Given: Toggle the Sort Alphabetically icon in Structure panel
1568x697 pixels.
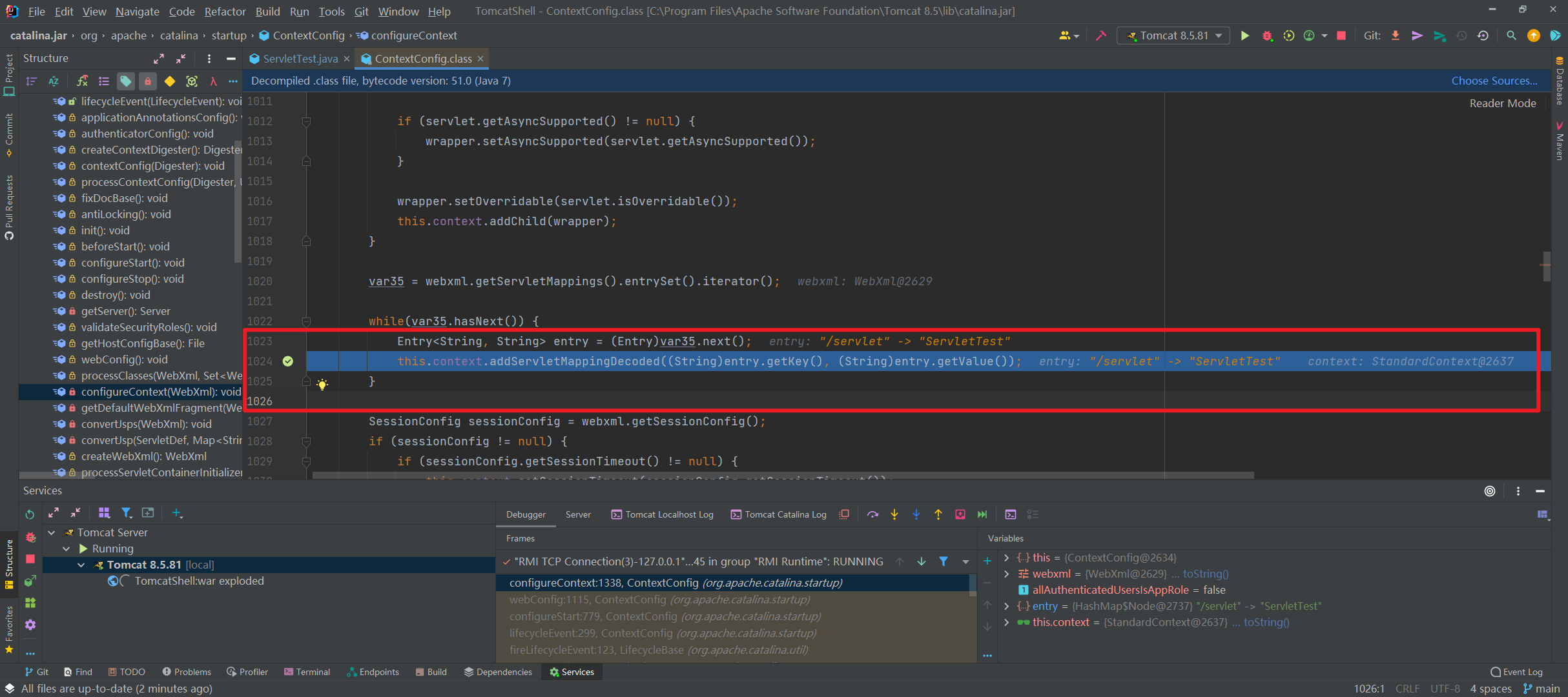Looking at the screenshot, I should tap(54, 81).
